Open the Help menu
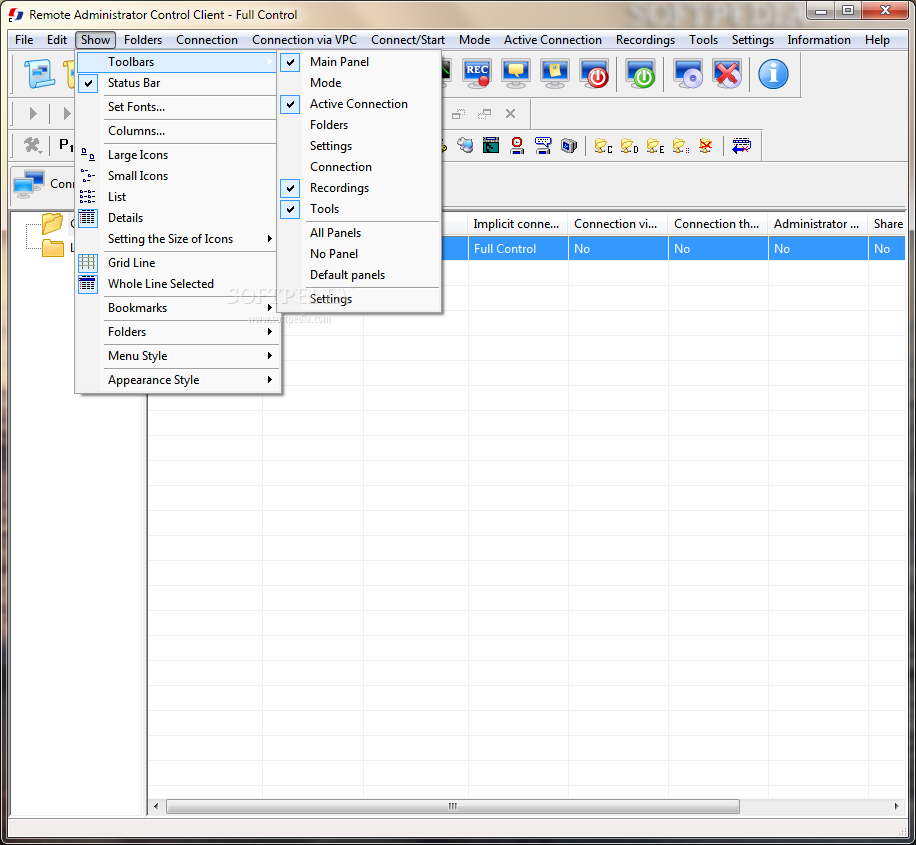This screenshot has width=916, height=845. click(x=877, y=40)
